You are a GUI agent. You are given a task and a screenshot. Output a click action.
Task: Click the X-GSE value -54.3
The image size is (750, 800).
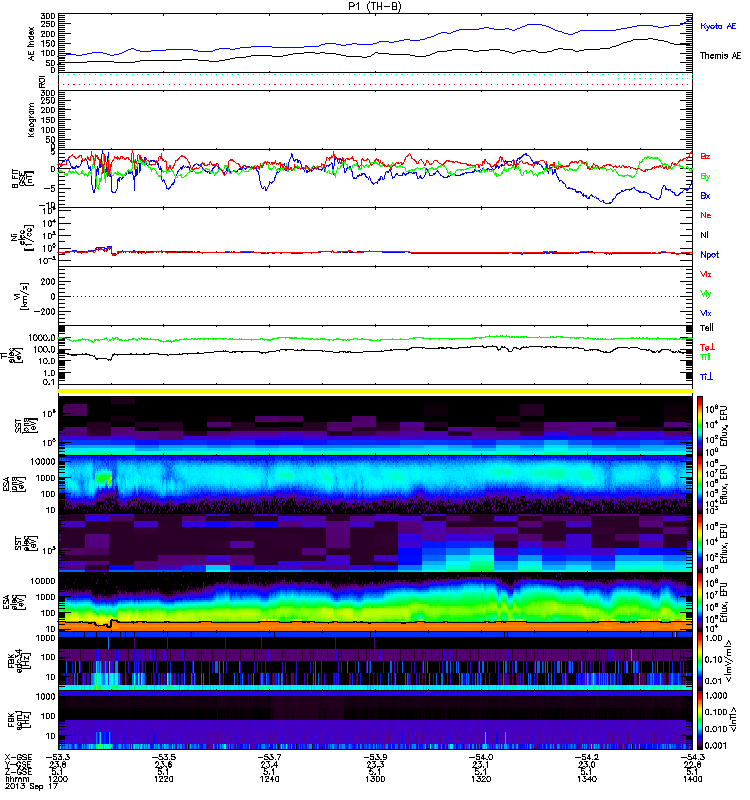pos(692,757)
